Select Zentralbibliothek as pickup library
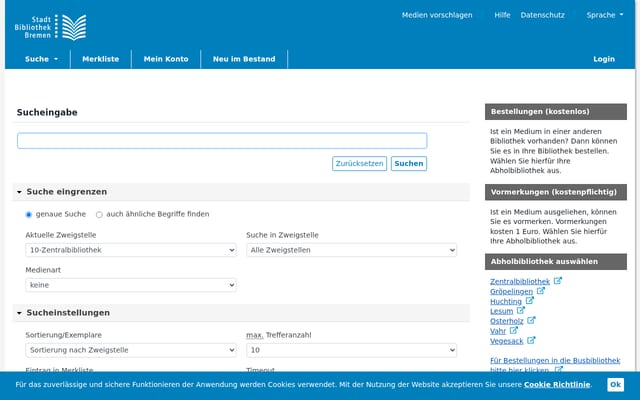This screenshot has height=400, width=640. [520, 282]
